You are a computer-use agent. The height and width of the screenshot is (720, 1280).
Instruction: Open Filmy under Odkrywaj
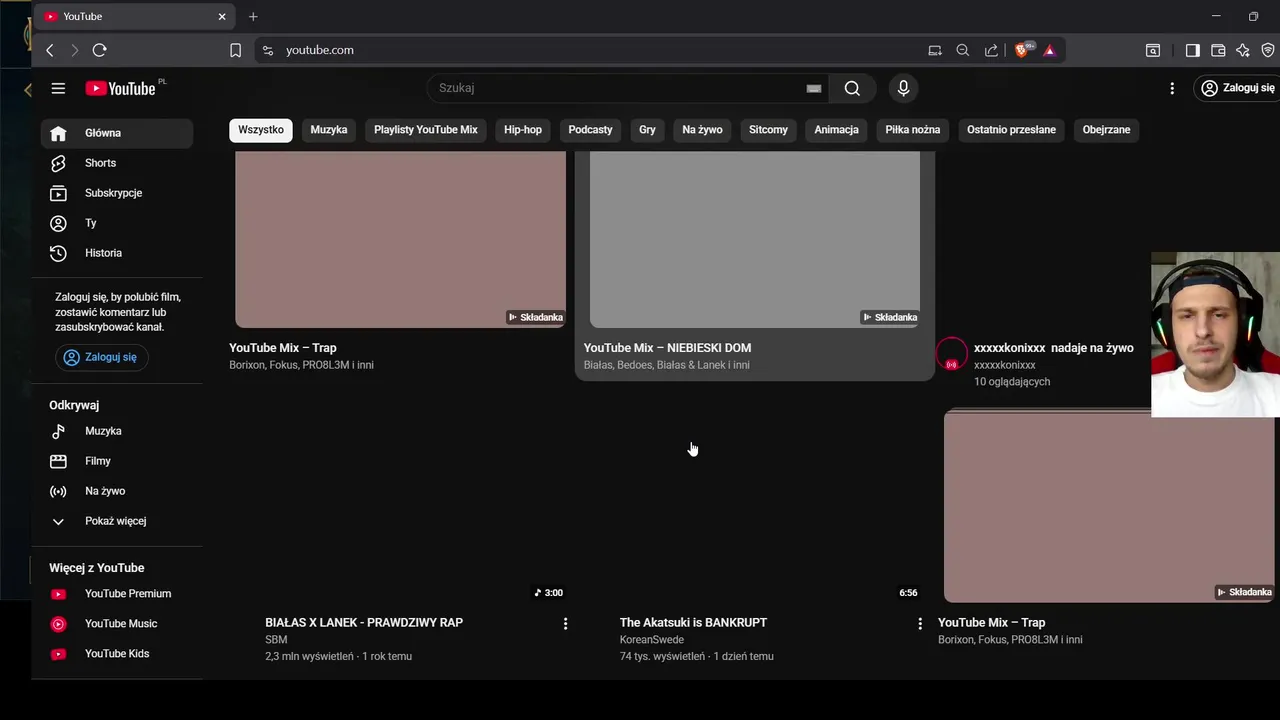(x=117, y=461)
